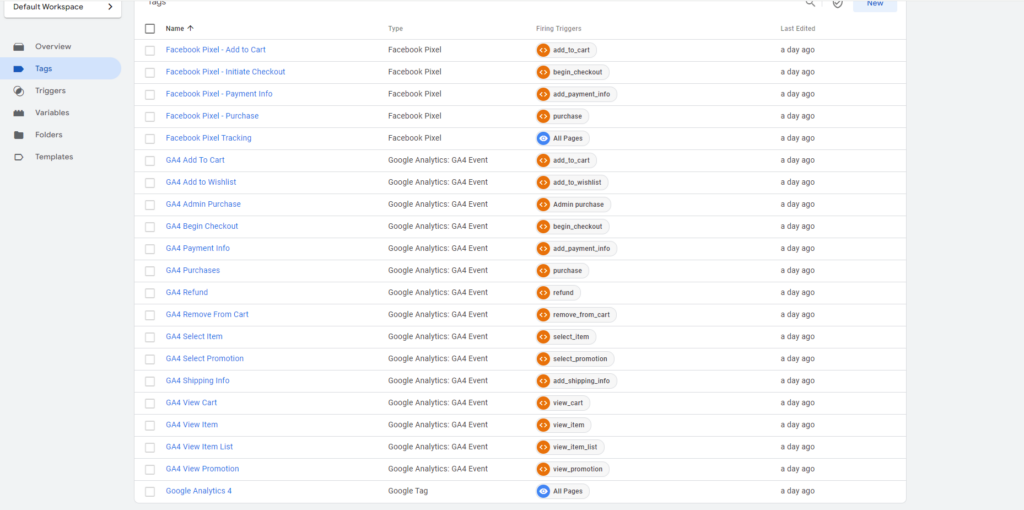Open the GA4 View Item List tag
Screen dimensions: 1024x510
(x=199, y=447)
